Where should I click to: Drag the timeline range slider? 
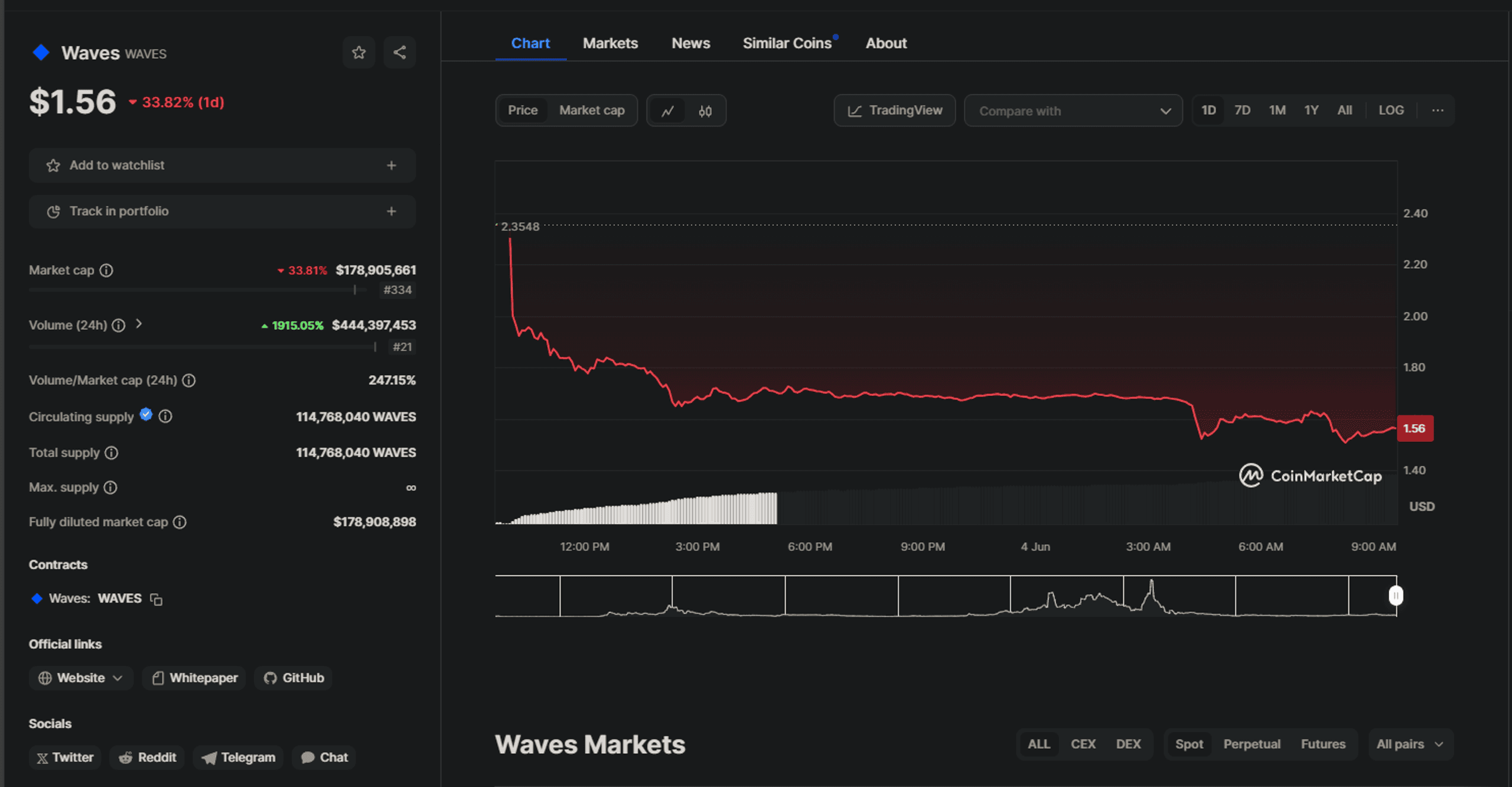(x=1396, y=597)
